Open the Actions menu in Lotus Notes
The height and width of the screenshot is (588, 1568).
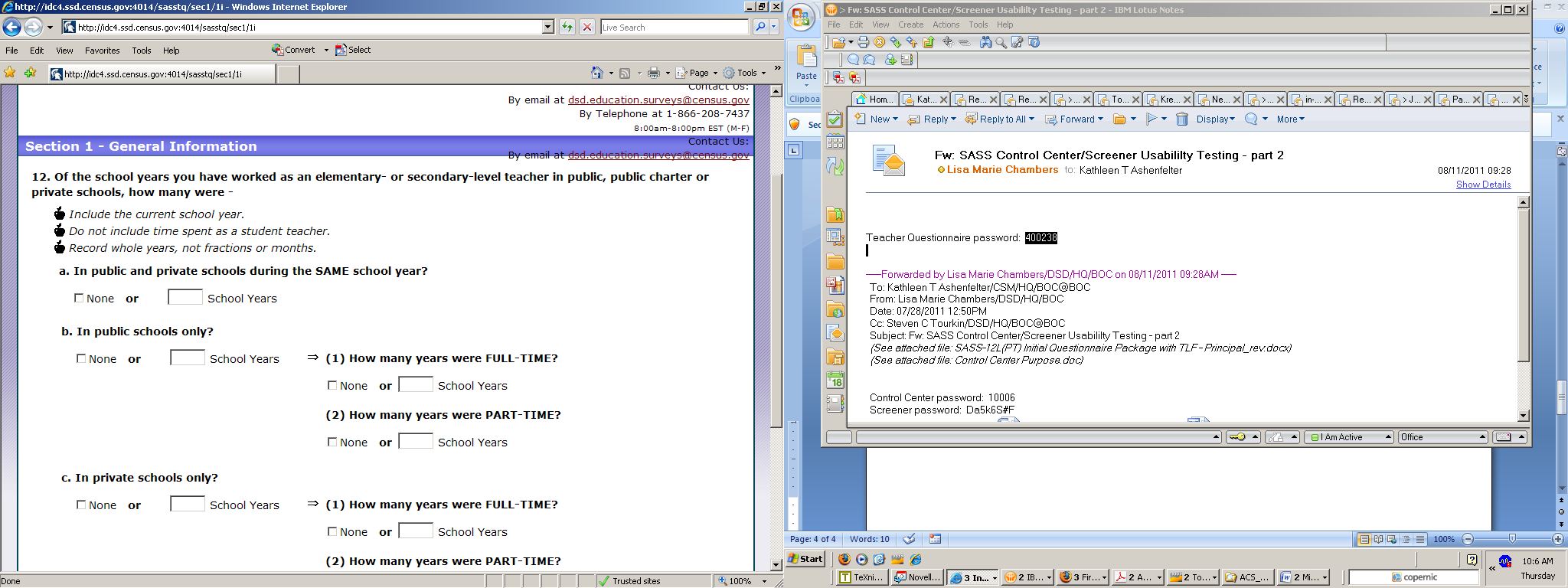[x=946, y=24]
